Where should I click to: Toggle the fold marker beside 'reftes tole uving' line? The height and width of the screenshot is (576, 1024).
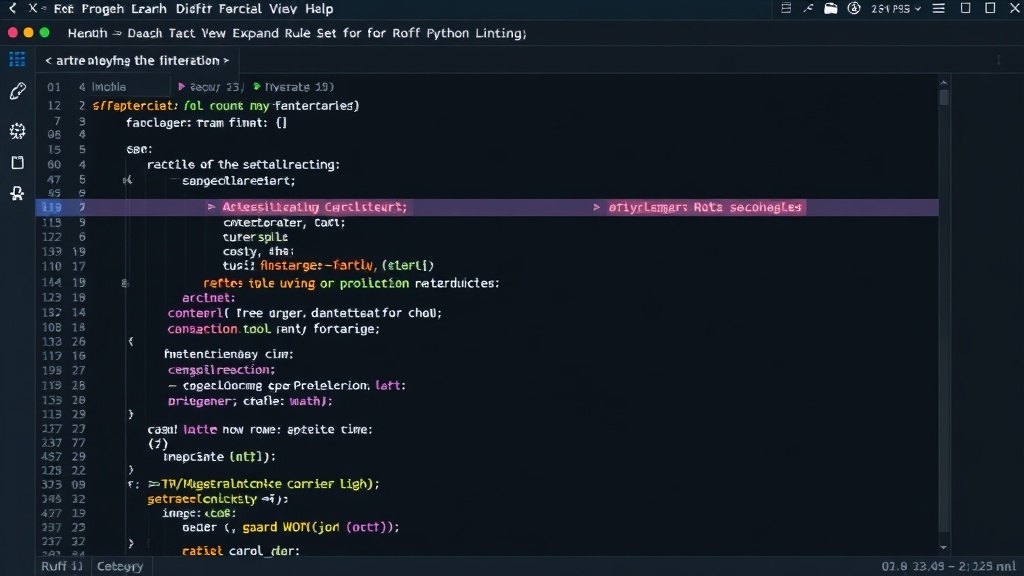(x=125, y=283)
